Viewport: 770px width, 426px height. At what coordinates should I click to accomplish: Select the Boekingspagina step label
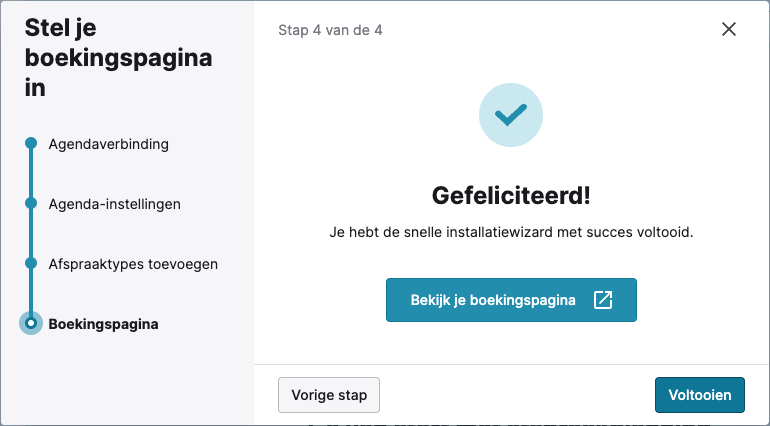click(103, 324)
